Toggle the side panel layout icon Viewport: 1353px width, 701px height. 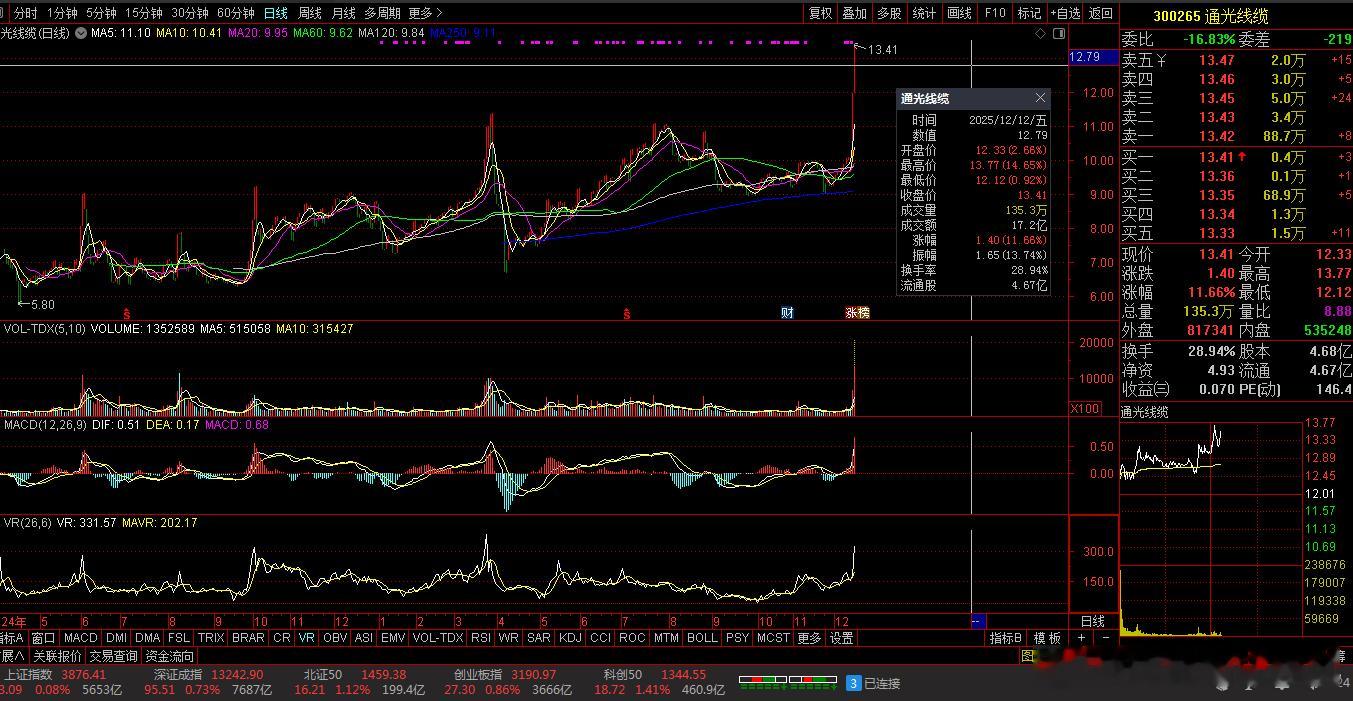1059,33
